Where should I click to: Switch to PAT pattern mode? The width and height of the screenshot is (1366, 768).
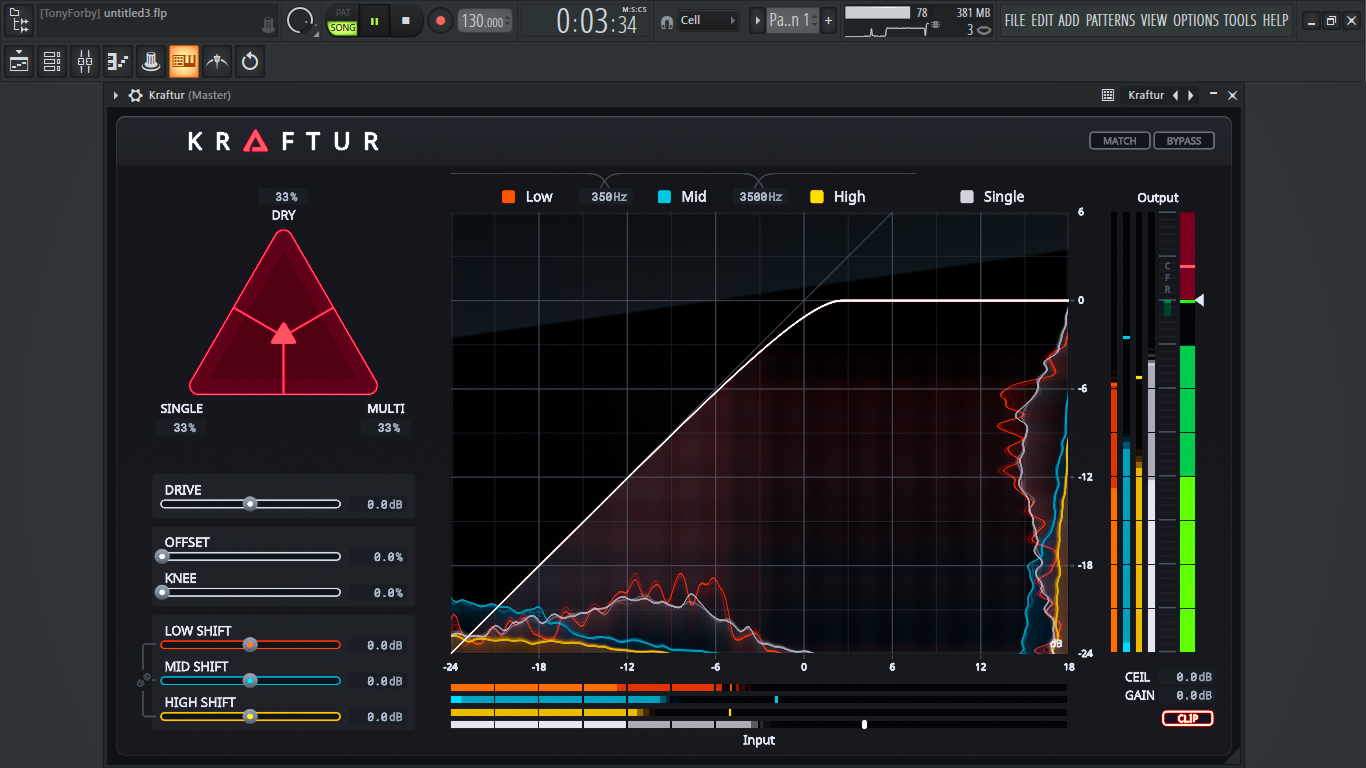(343, 12)
